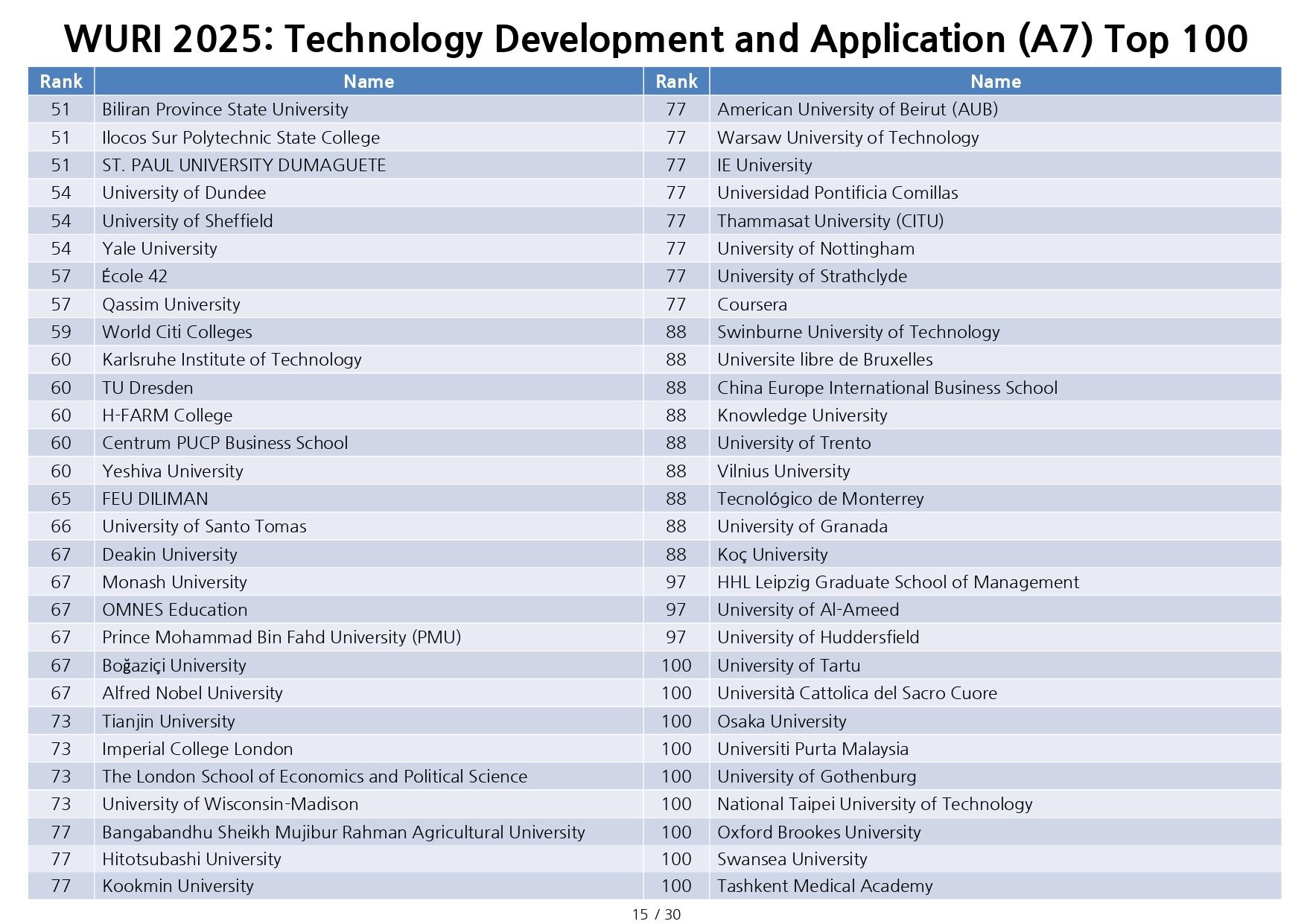Select Tianjin University
1307x924 pixels.
point(168,721)
